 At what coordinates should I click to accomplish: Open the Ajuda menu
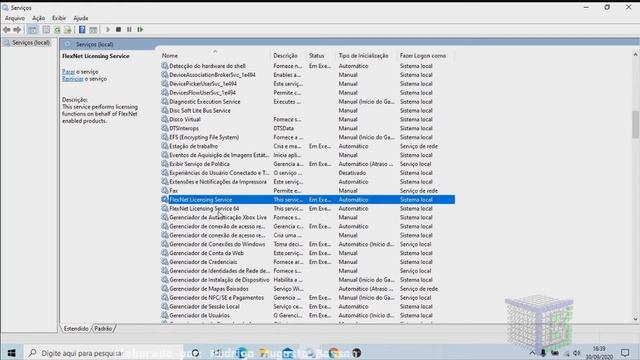coord(80,18)
